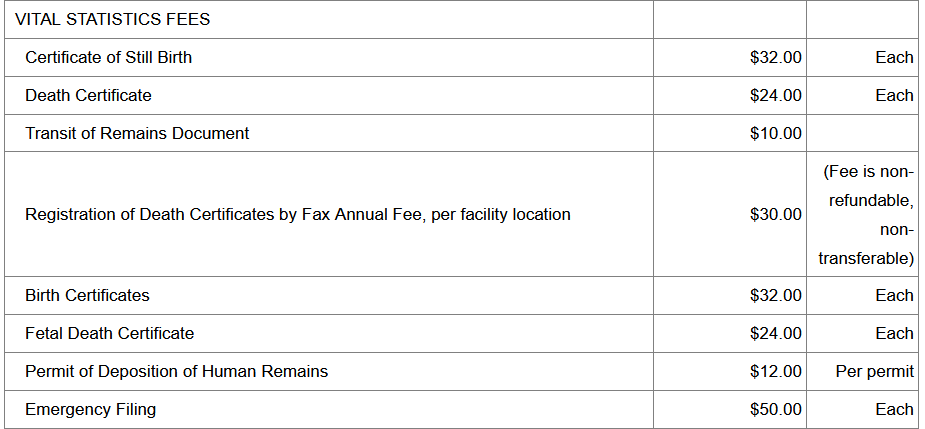
Task: Click Registration of Death Certificates by Fax text
Action: tap(297, 214)
